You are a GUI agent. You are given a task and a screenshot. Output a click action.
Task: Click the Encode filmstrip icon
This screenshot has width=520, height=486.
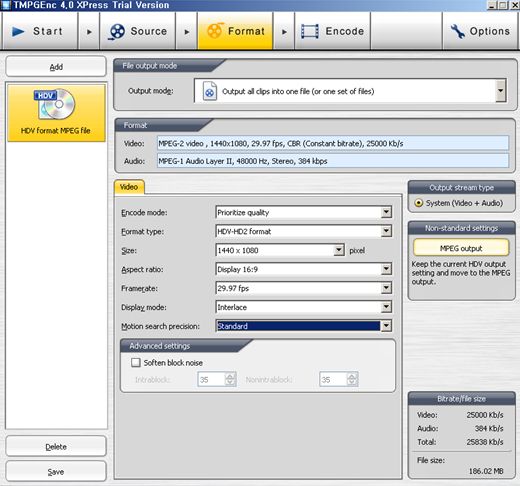[310, 31]
